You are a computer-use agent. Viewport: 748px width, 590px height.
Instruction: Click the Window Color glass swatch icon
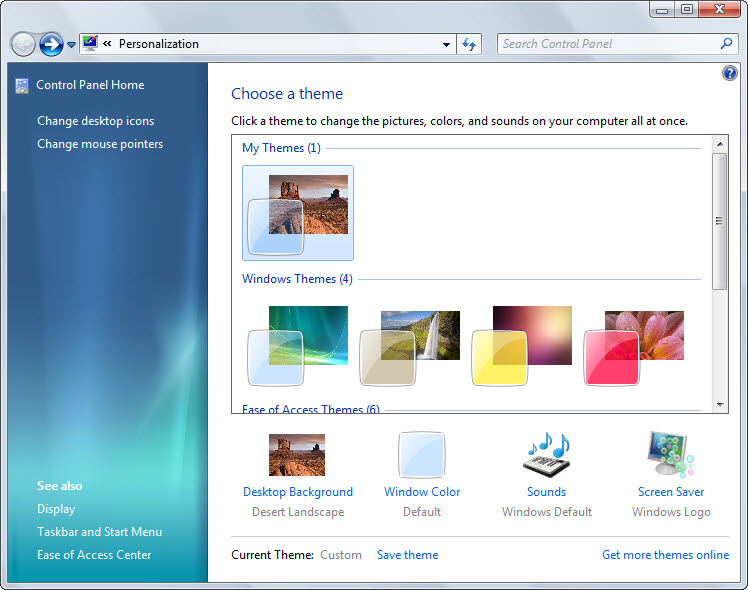click(x=422, y=455)
